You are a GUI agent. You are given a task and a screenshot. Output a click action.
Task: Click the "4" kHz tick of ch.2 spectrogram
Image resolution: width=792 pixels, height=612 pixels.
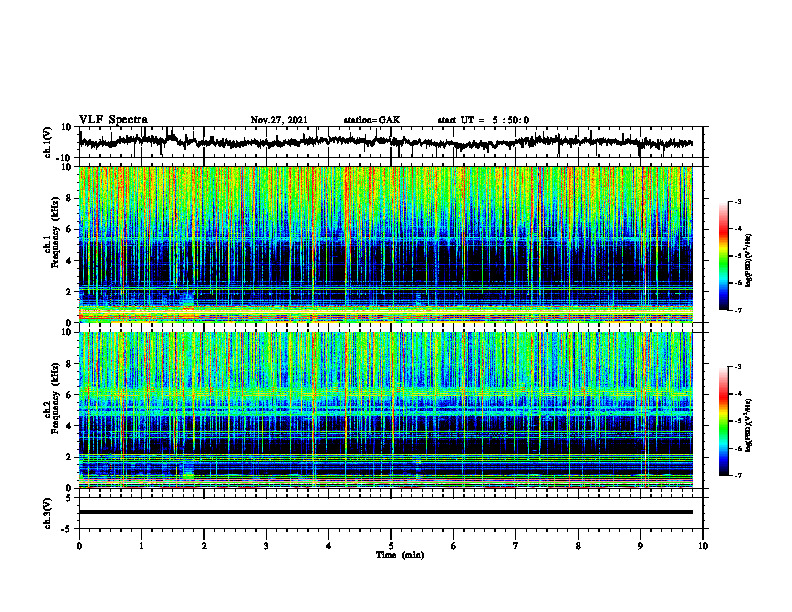tap(71, 426)
